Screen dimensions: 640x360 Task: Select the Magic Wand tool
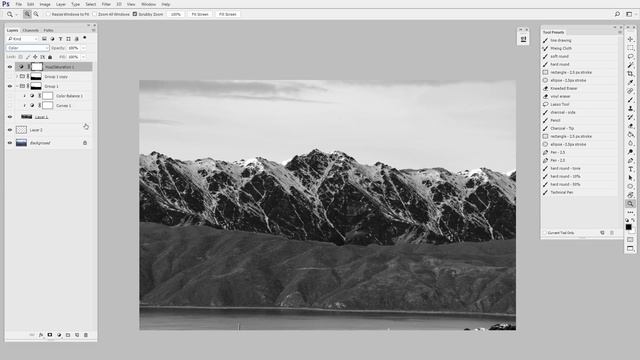[630, 65]
